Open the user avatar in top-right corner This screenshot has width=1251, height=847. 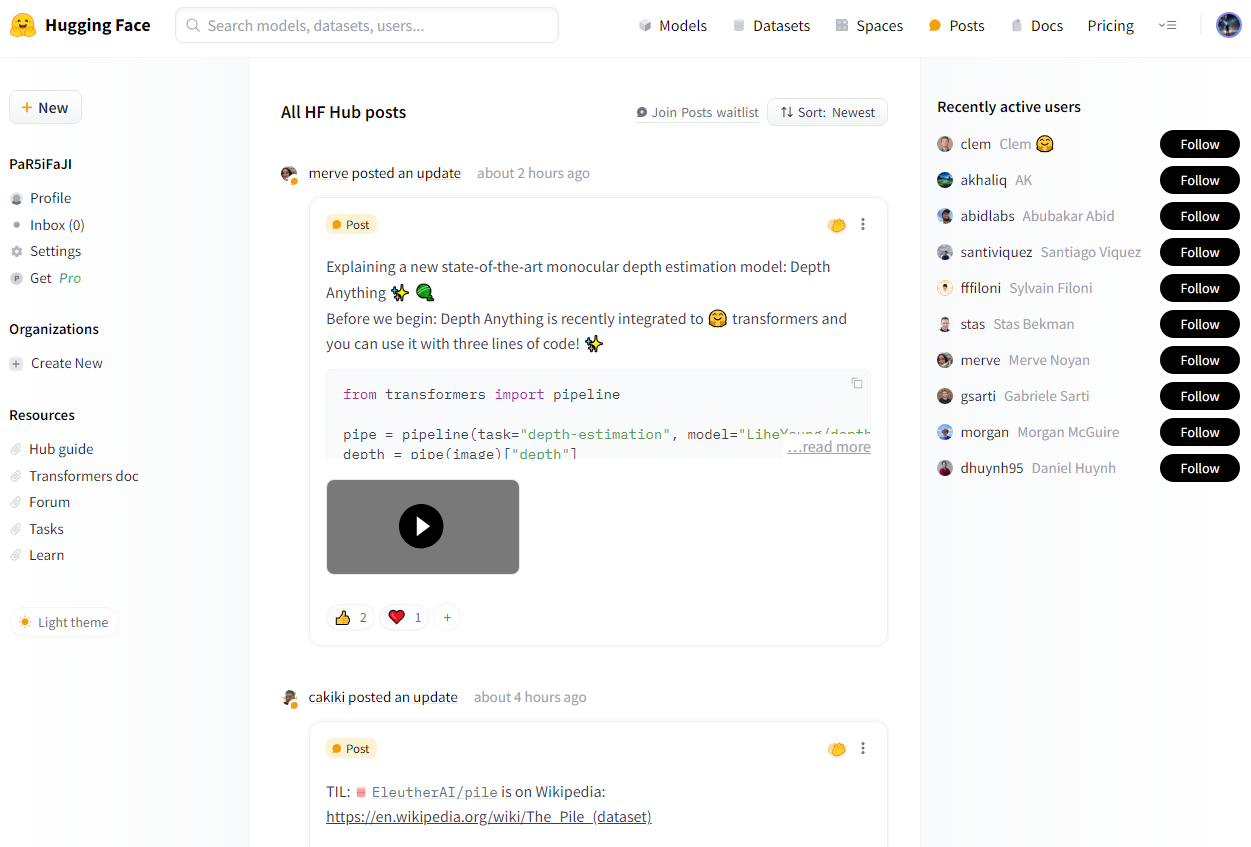1229,26
